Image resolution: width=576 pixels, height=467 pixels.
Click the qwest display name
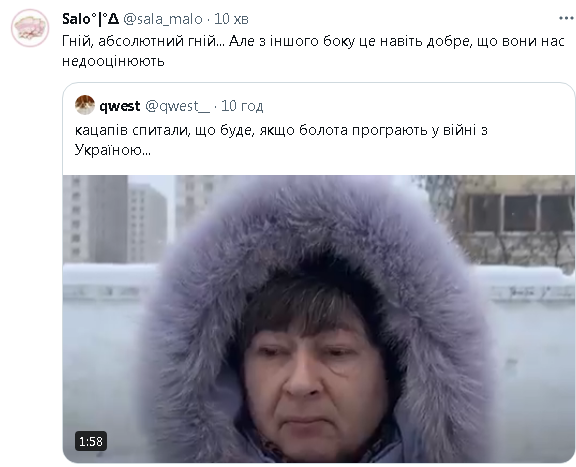pos(120,106)
